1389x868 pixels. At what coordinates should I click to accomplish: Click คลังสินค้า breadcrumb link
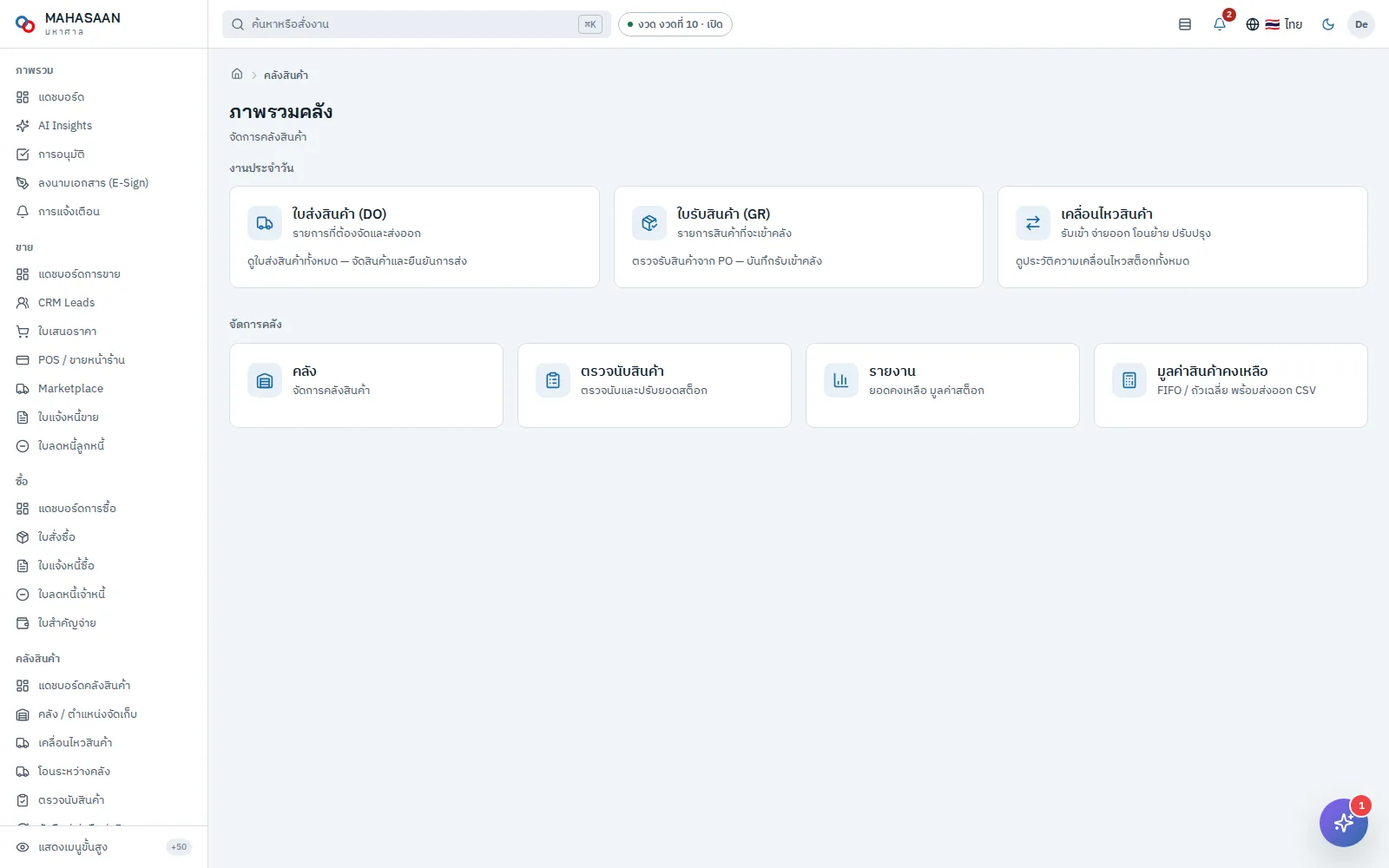click(286, 76)
